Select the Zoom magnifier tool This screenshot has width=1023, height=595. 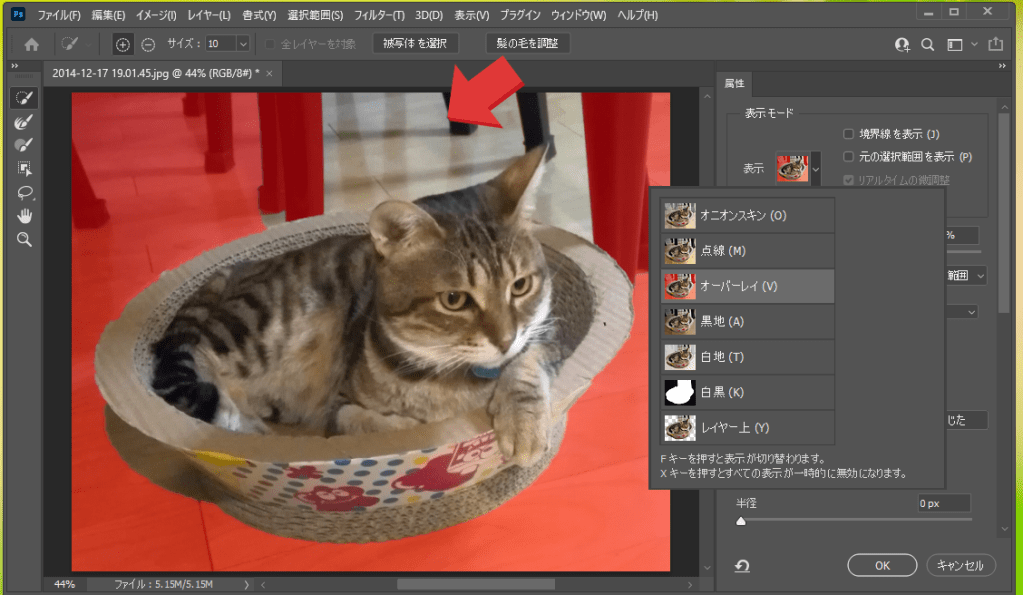click(x=24, y=240)
